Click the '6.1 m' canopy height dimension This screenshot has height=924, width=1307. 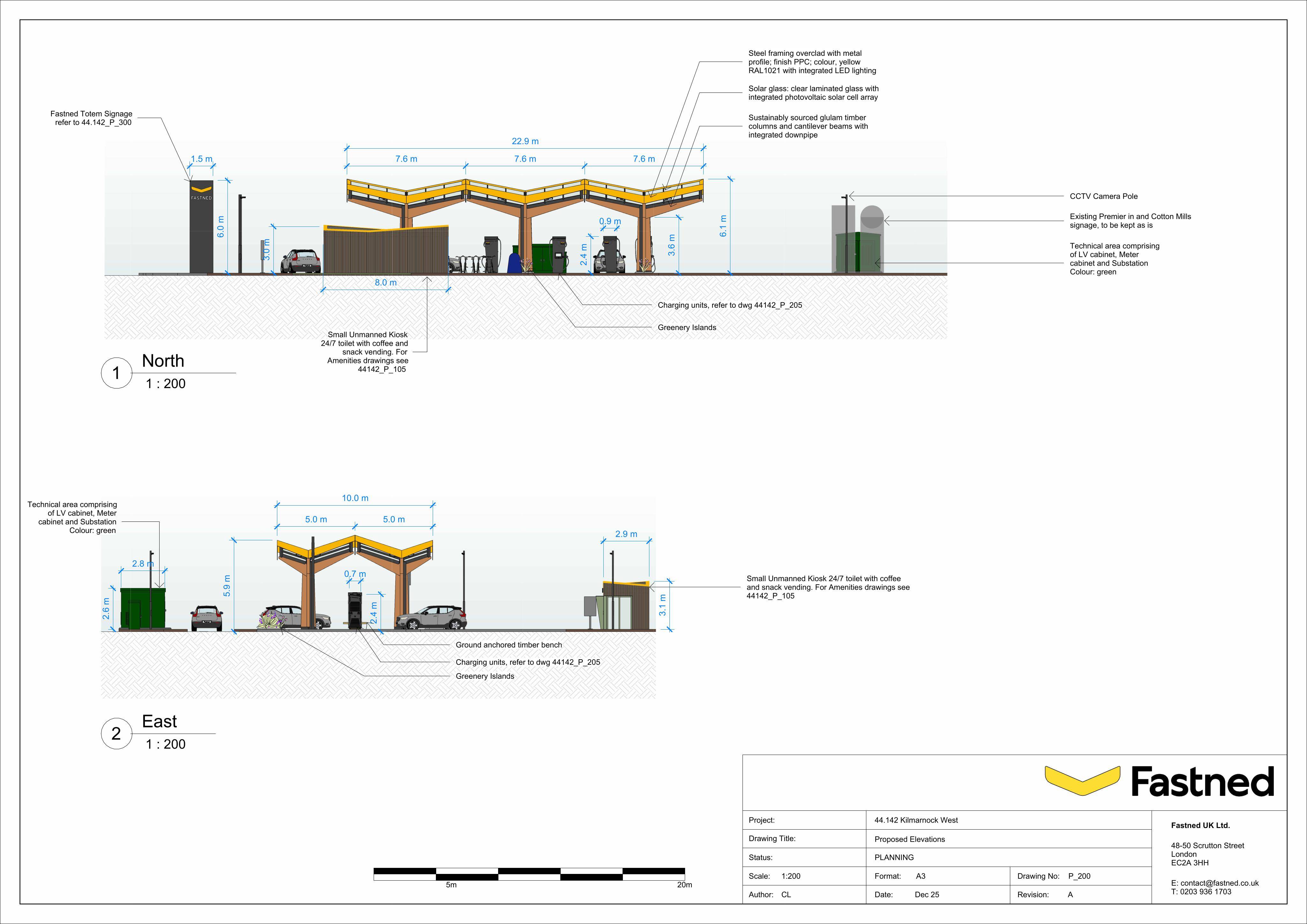pyautogui.click(x=723, y=226)
